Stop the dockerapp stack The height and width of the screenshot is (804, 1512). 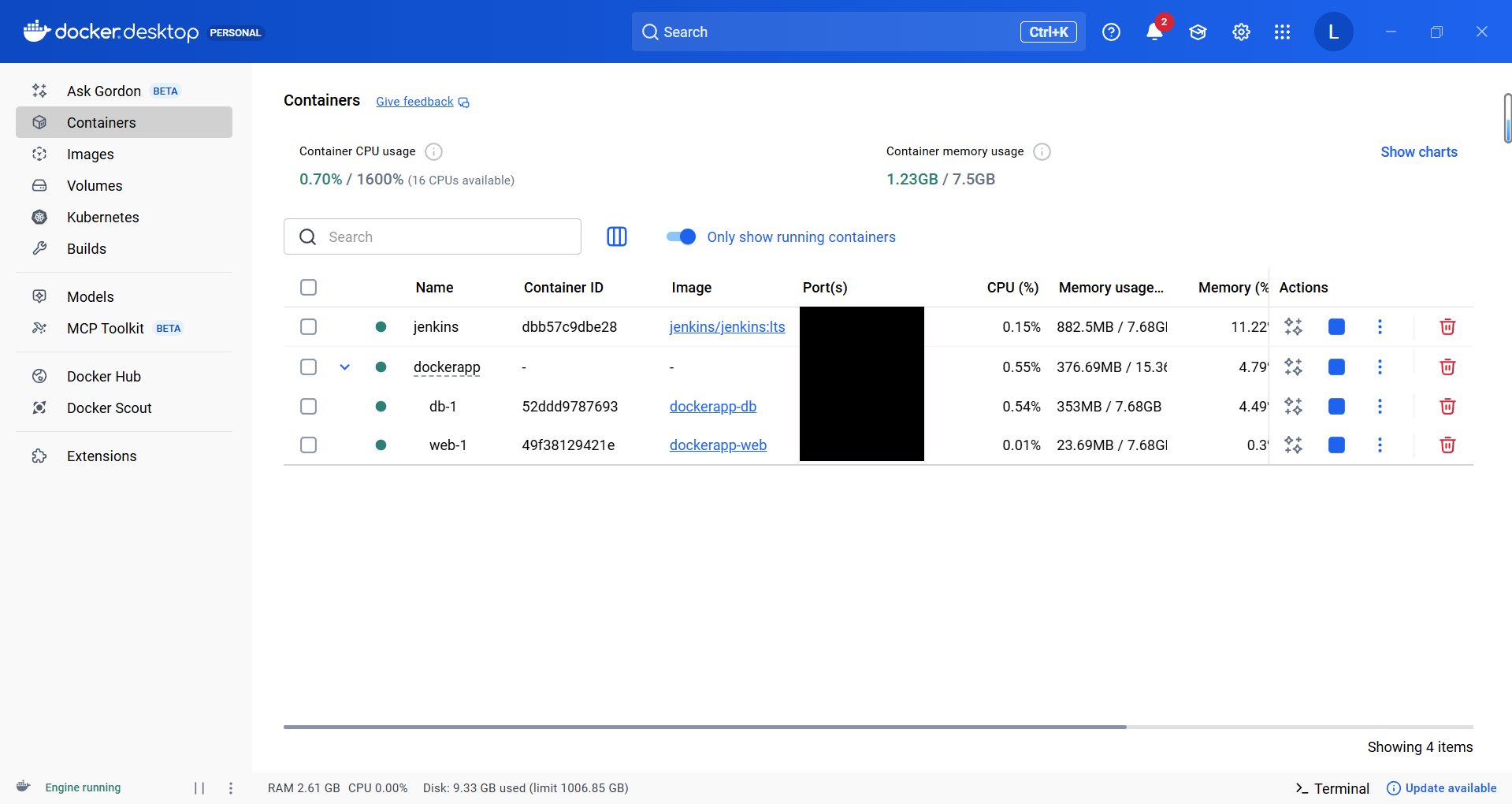click(1336, 367)
